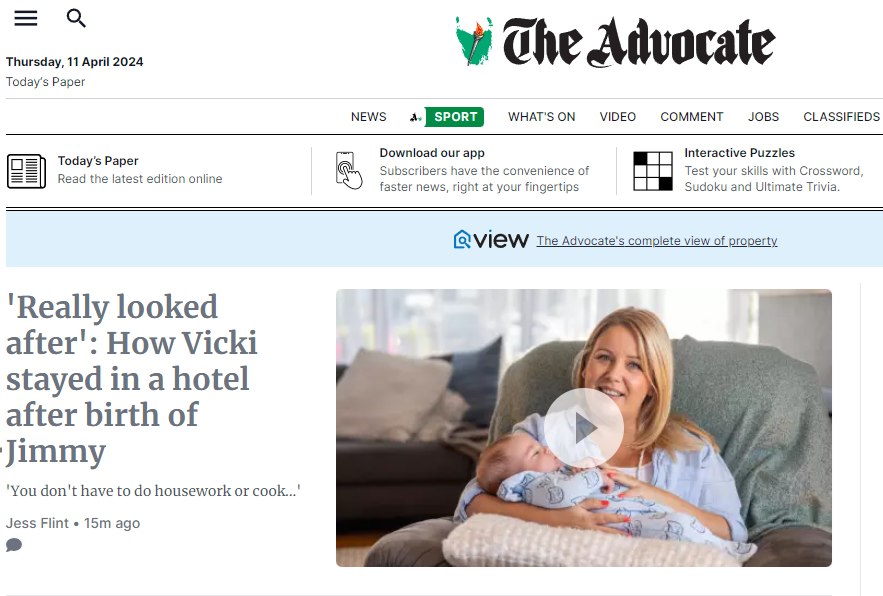The height and width of the screenshot is (596, 883).
Task: Open the JOBS section
Action: [x=763, y=117]
